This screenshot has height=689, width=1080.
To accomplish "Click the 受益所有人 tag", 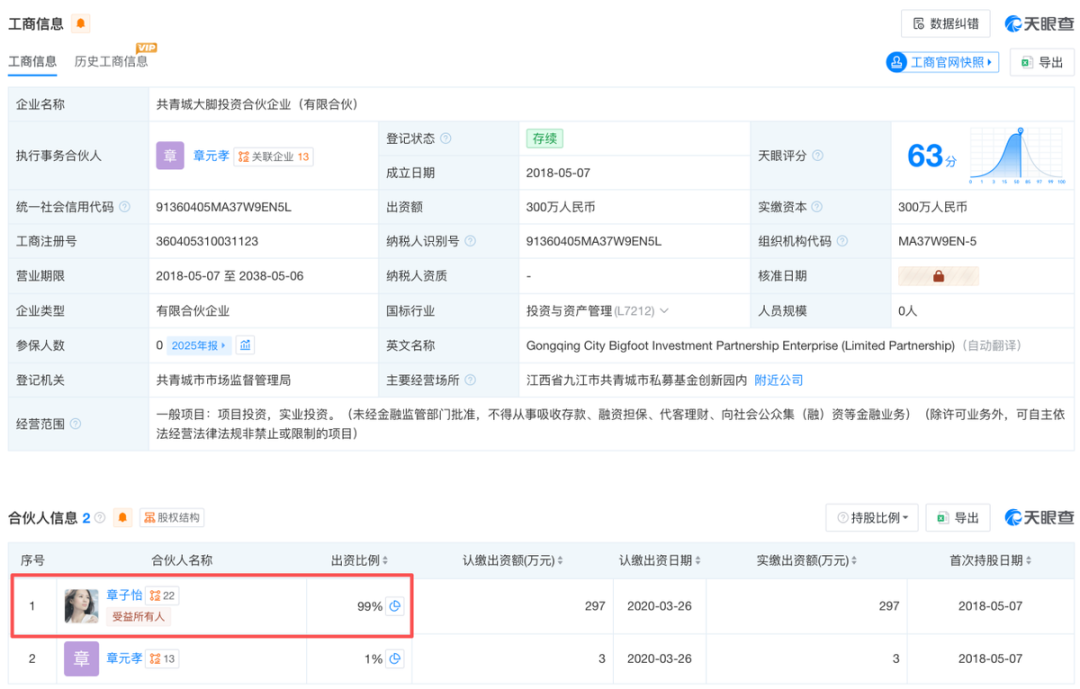I will [138, 616].
